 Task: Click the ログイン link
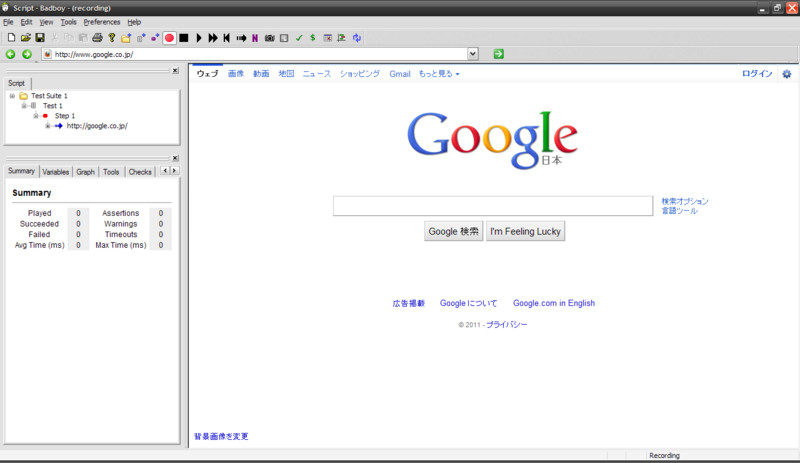(x=757, y=74)
